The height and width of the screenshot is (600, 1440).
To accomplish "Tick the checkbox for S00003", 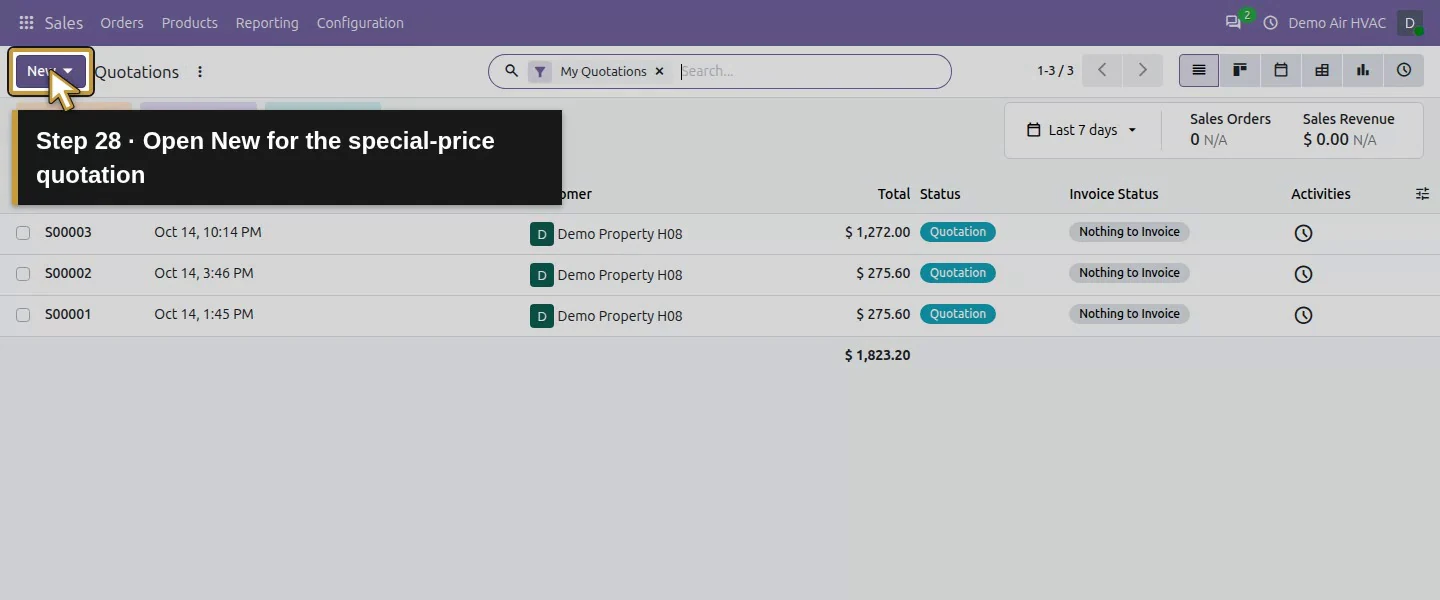I will pyautogui.click(x=23, y=233).
